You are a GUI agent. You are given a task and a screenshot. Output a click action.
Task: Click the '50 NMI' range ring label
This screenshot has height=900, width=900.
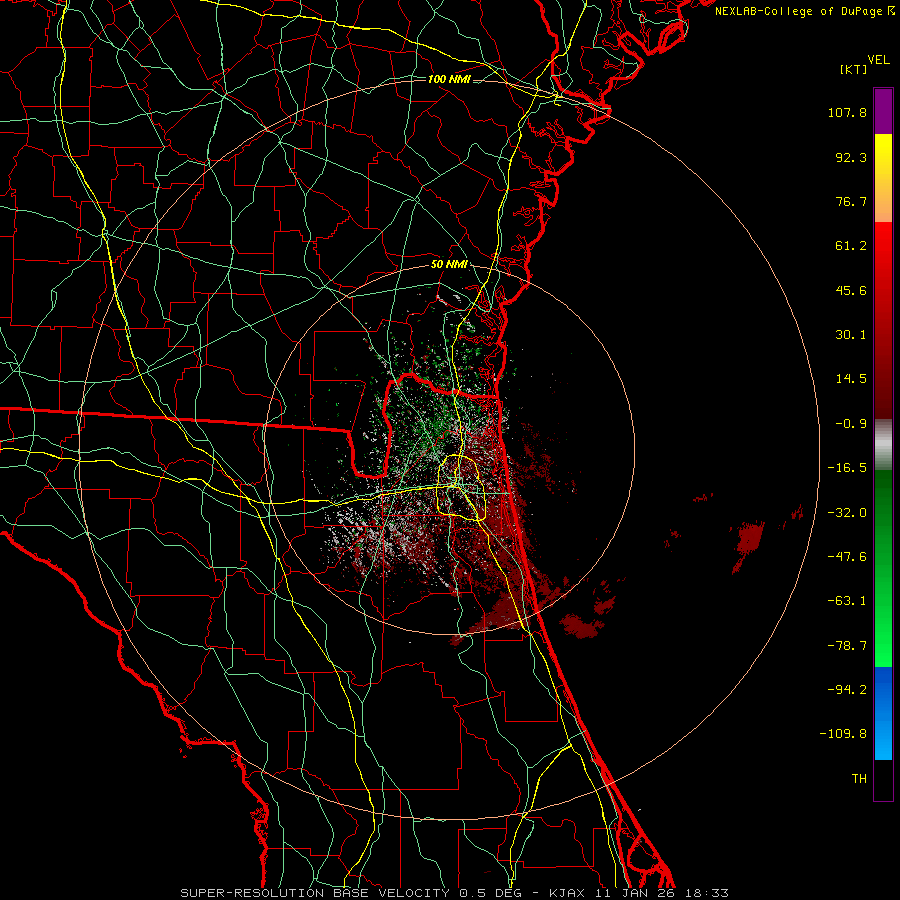tap(449, 264)
